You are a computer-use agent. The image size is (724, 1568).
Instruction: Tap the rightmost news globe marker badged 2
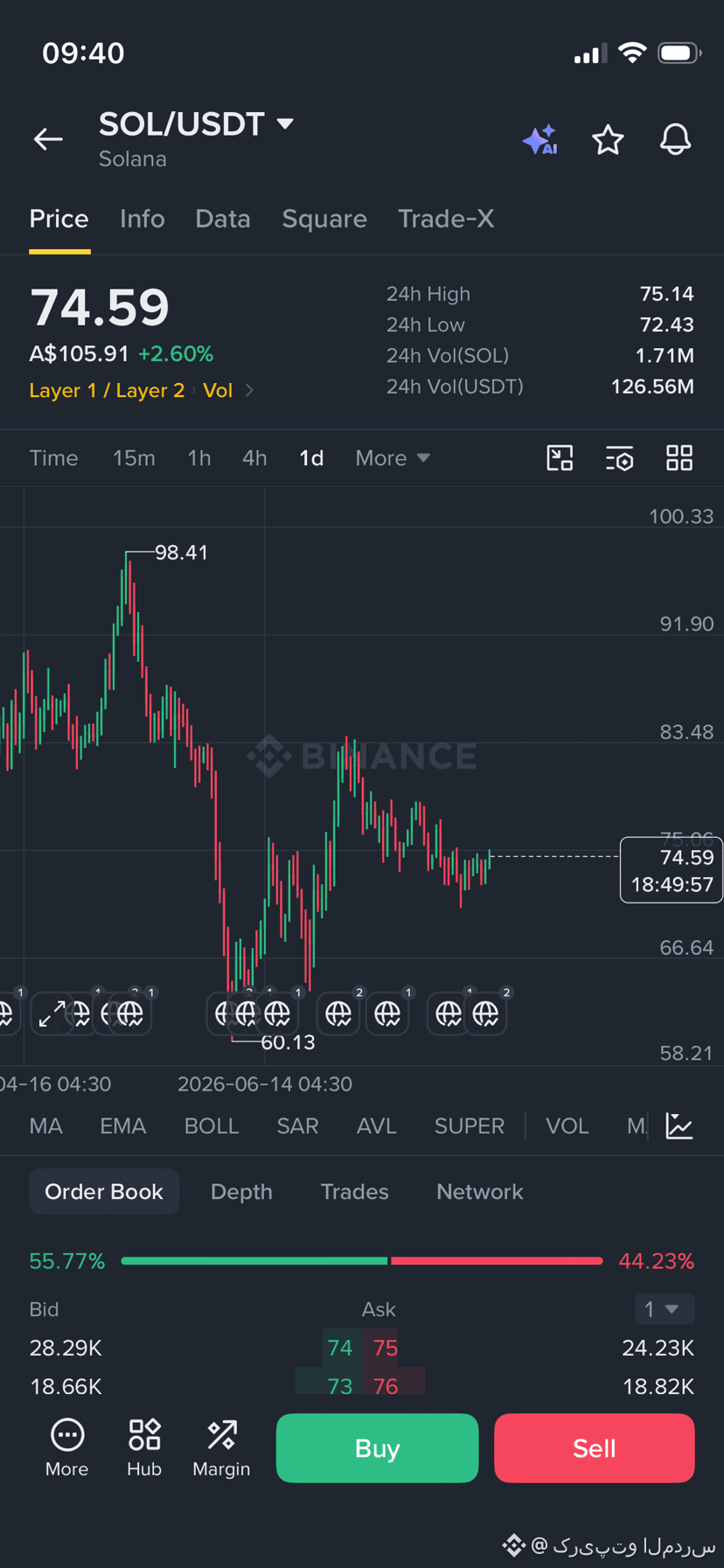pyautogui.click(x=486, y=1014)
